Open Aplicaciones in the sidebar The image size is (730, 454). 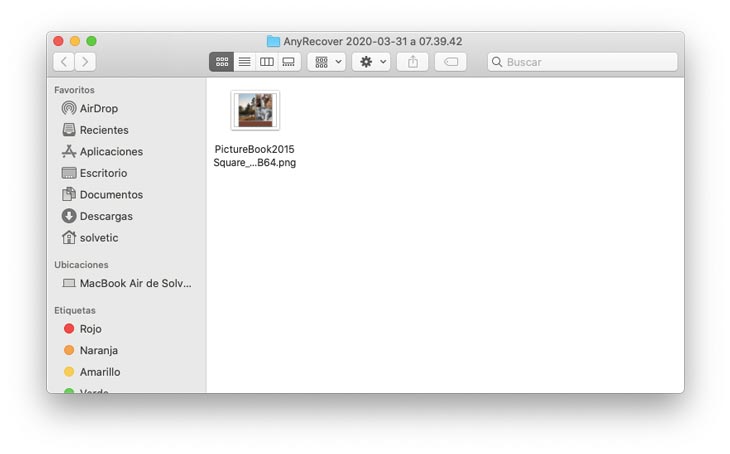(126, 151)
